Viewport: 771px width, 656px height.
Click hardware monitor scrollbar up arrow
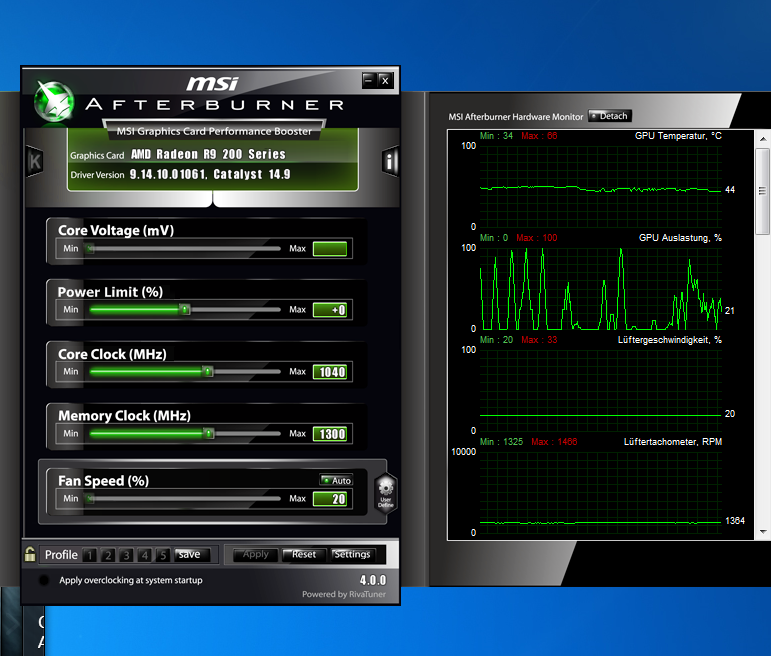tap(763, 139)
